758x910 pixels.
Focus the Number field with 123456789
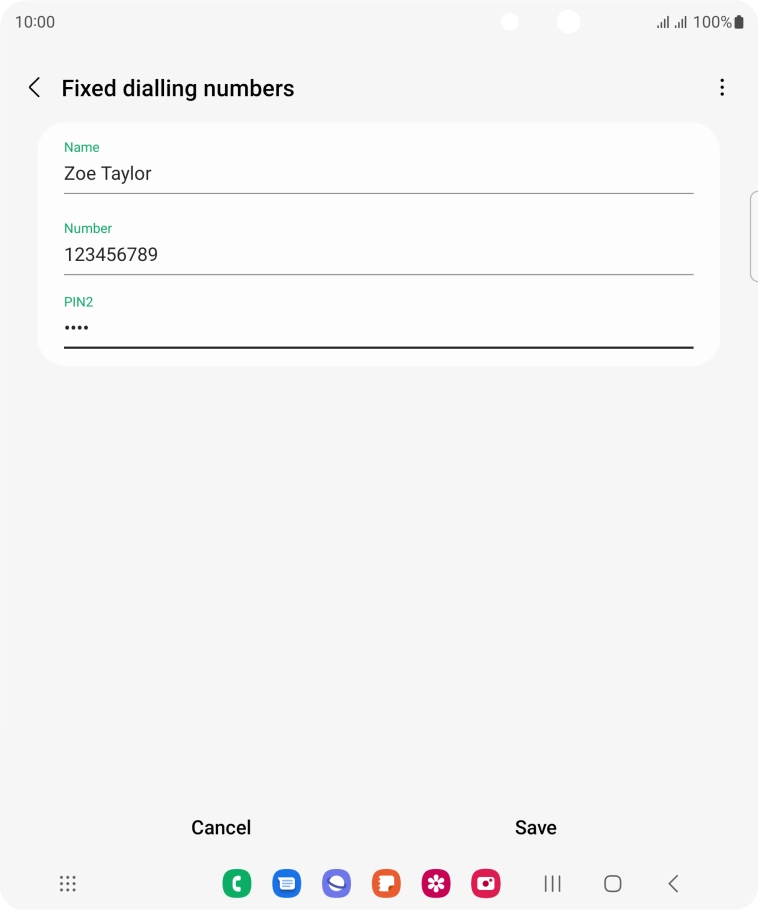(x=378, y=255)
